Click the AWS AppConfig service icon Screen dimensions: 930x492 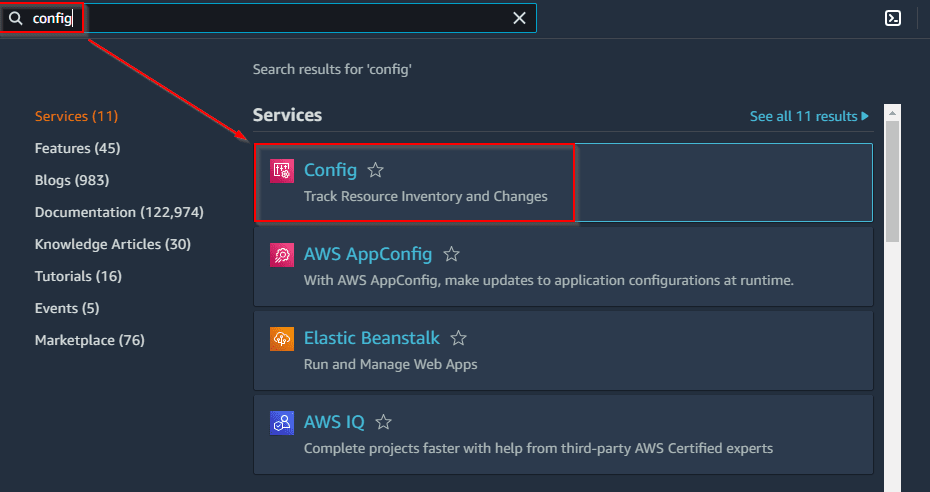282,255
